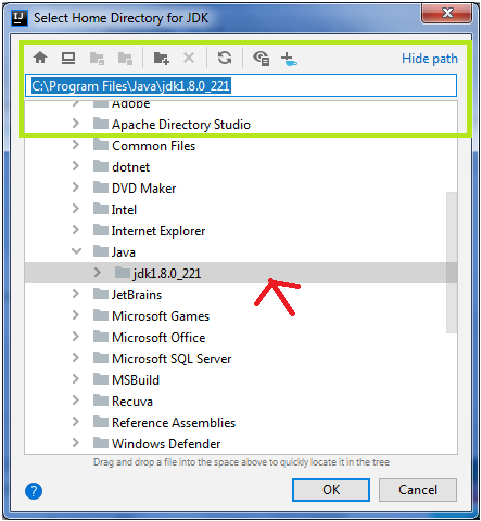Expand the Microsoft Office folder arrow
Screen dimensions: 481x521
[76, 336]
